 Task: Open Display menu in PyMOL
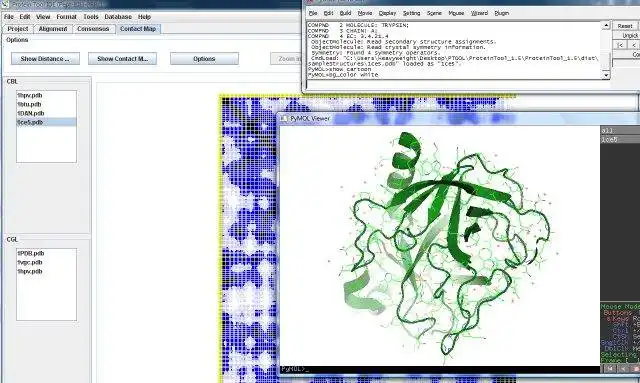coord(387,13)
